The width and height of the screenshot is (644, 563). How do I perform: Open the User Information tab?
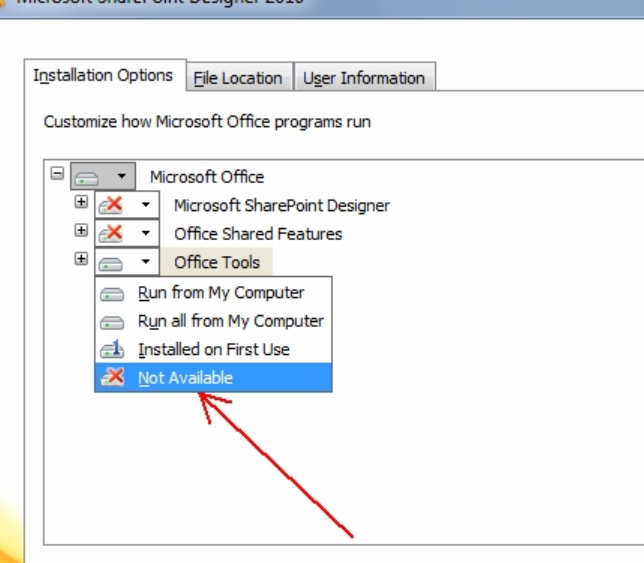tap(364, 77)
